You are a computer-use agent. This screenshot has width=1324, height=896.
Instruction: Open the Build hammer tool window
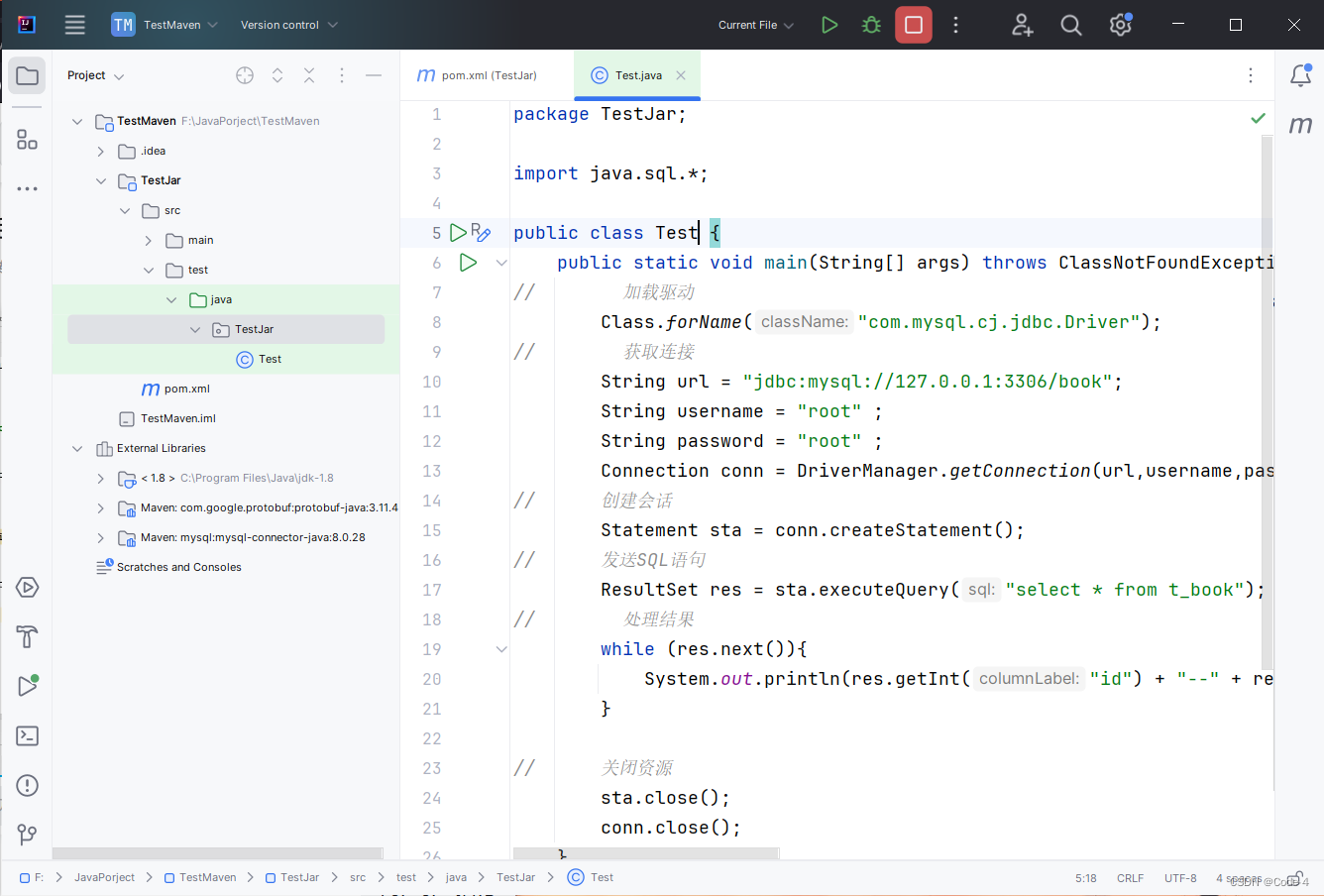[x=28, y=637]
